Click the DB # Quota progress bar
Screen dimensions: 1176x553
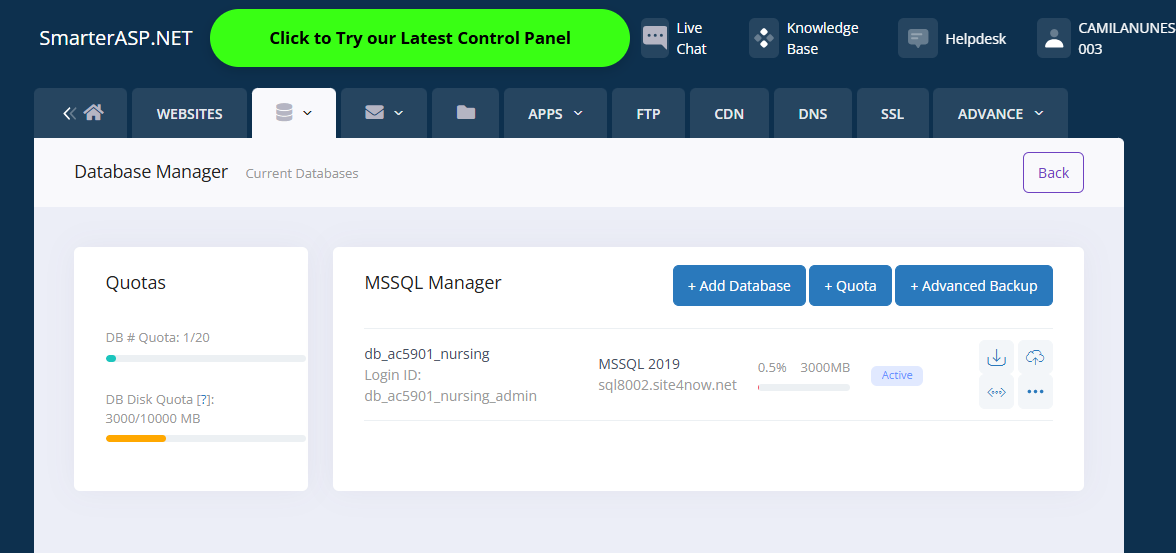pyautogui.click(x=206, y=359)
